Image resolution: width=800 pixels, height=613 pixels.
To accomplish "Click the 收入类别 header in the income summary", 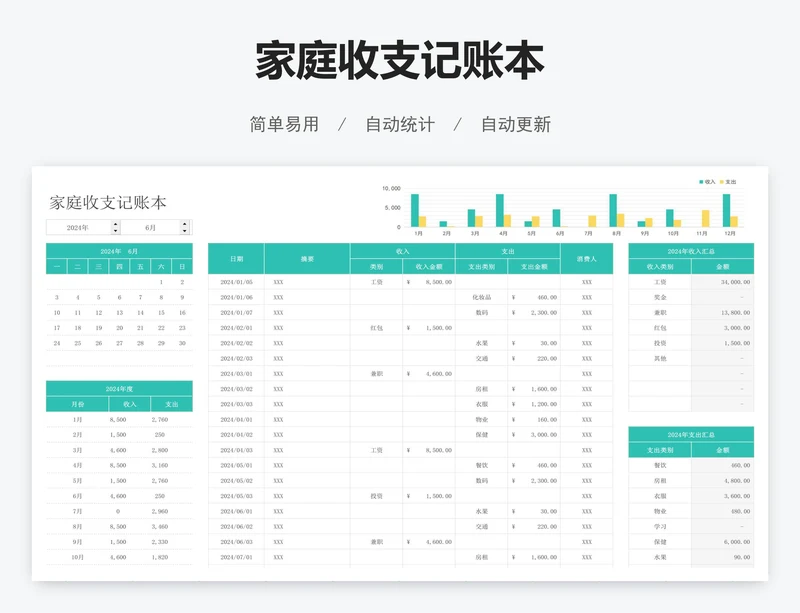I will point(660,266).
